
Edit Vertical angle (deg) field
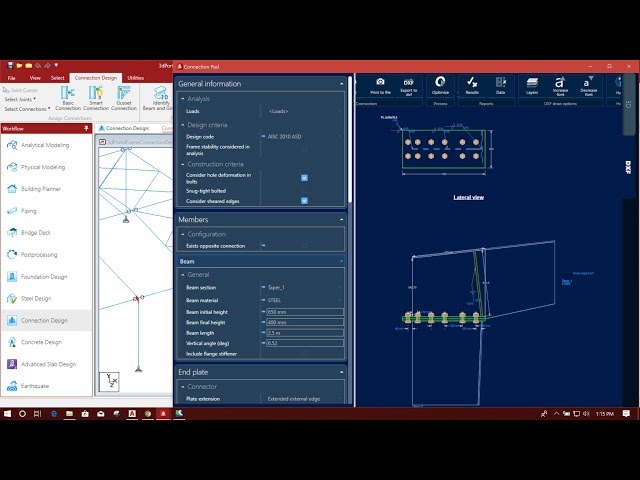click(304, 343)
